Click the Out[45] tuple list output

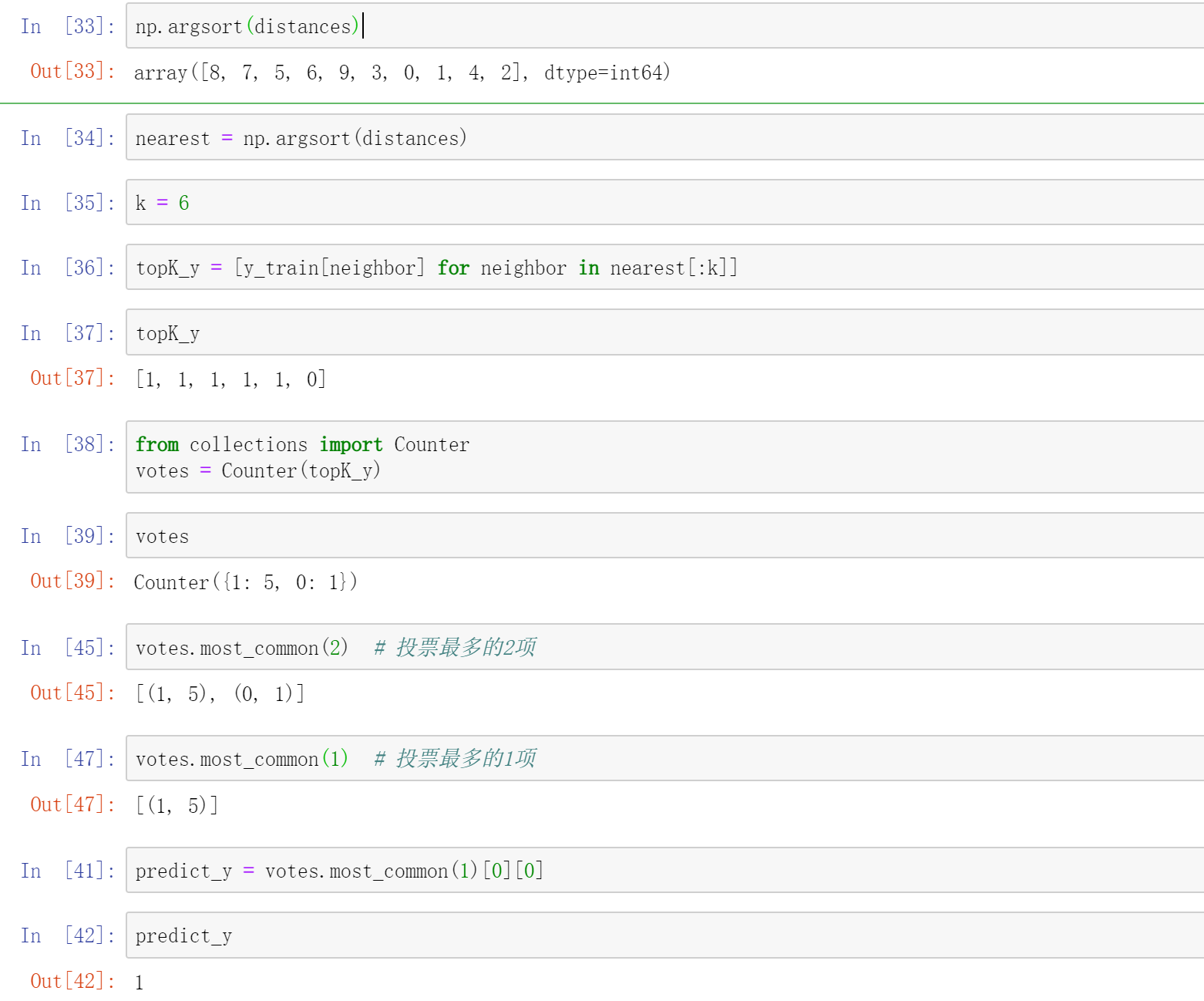(220, 693)
